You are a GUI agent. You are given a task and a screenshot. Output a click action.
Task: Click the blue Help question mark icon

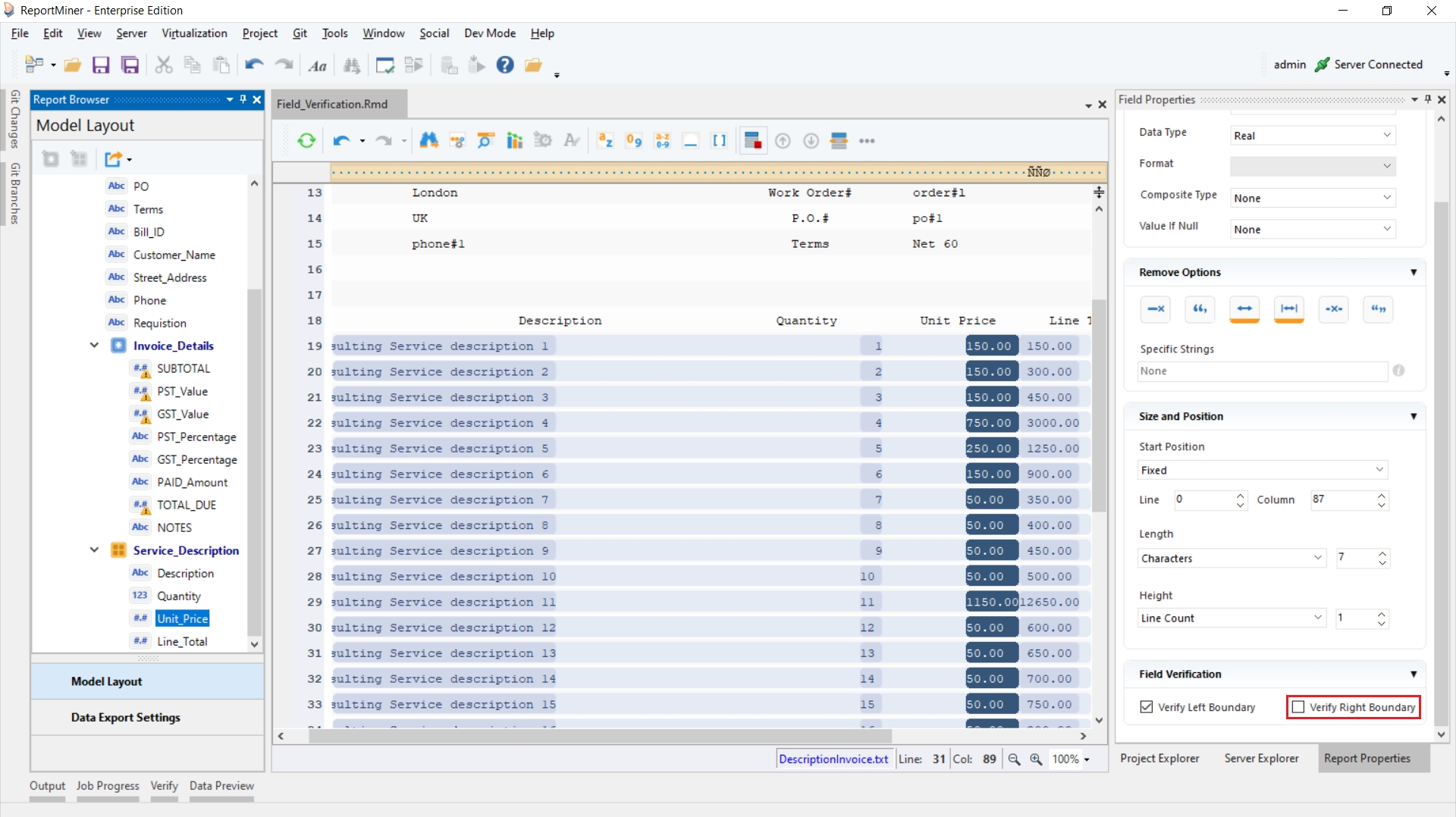[505, 65]
